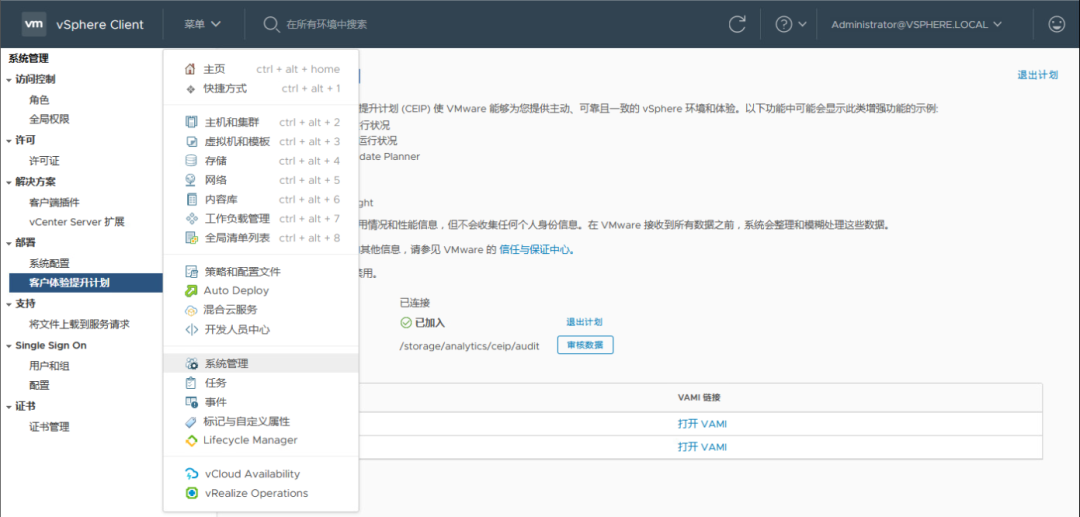Click the 存储 storage icon
This screenshot has height=517, width=1080.
191,161
